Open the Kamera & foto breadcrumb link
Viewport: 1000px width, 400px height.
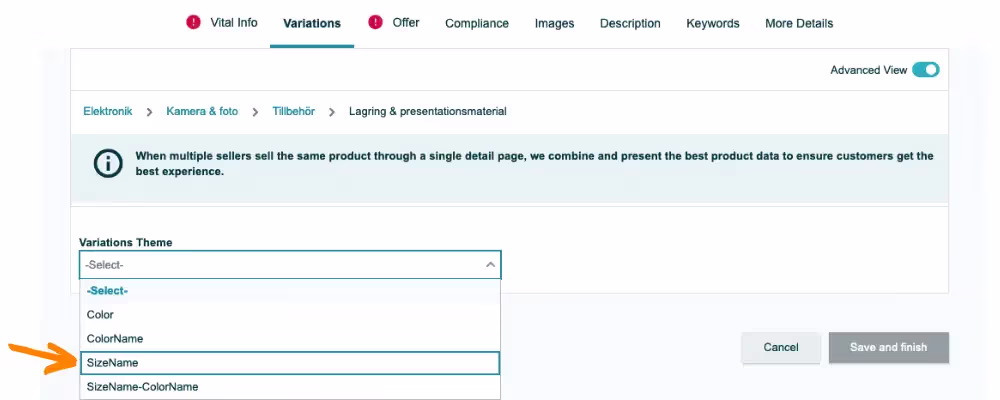(x=202, y=111)
